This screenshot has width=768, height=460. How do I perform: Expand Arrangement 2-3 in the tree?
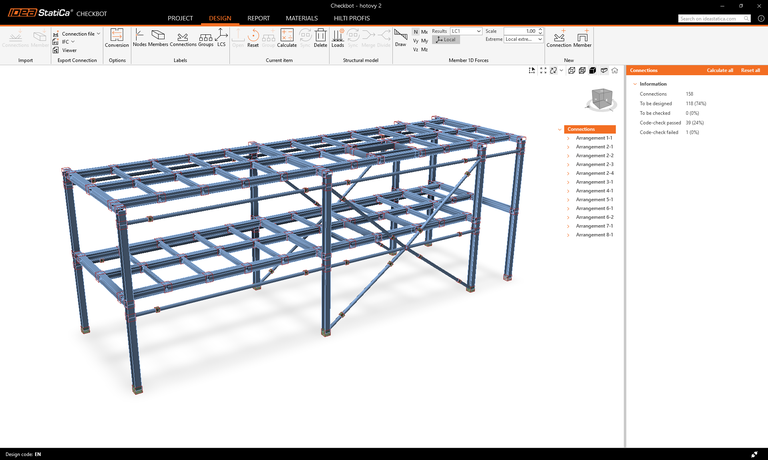(568, 165)
